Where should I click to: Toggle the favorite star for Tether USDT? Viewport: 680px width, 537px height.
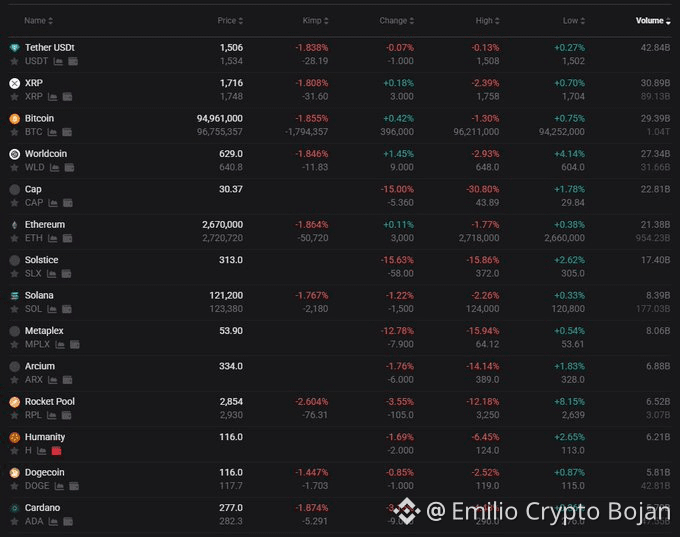pos(14,61)
